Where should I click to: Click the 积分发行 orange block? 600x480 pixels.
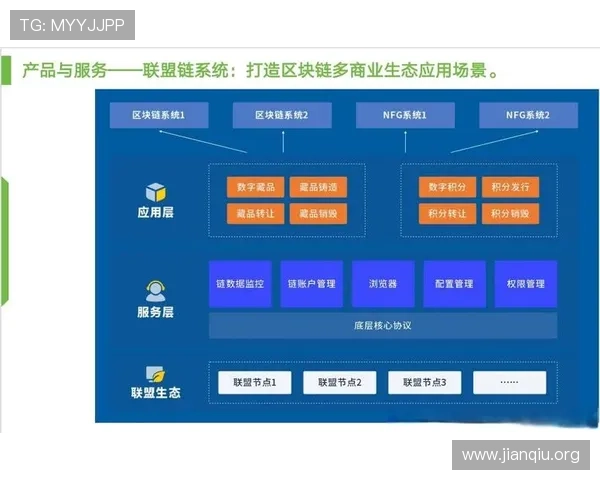[x=510, y=187]
